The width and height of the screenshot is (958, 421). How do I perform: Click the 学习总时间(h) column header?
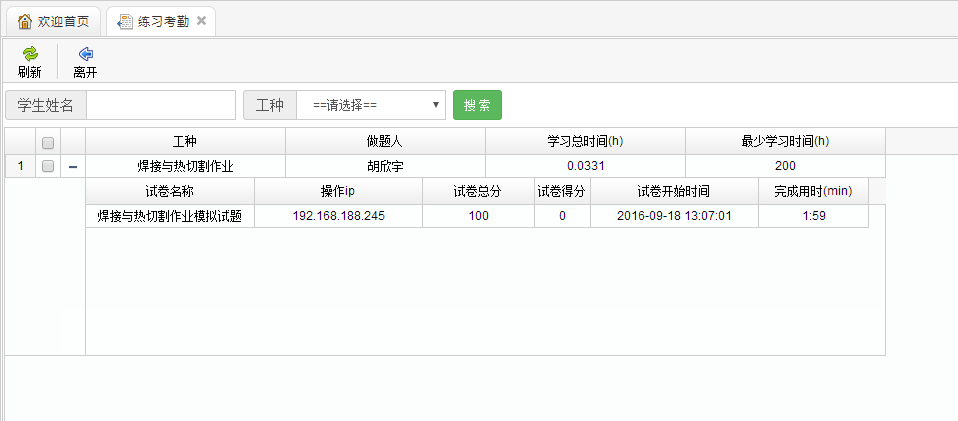pos(585,142)
